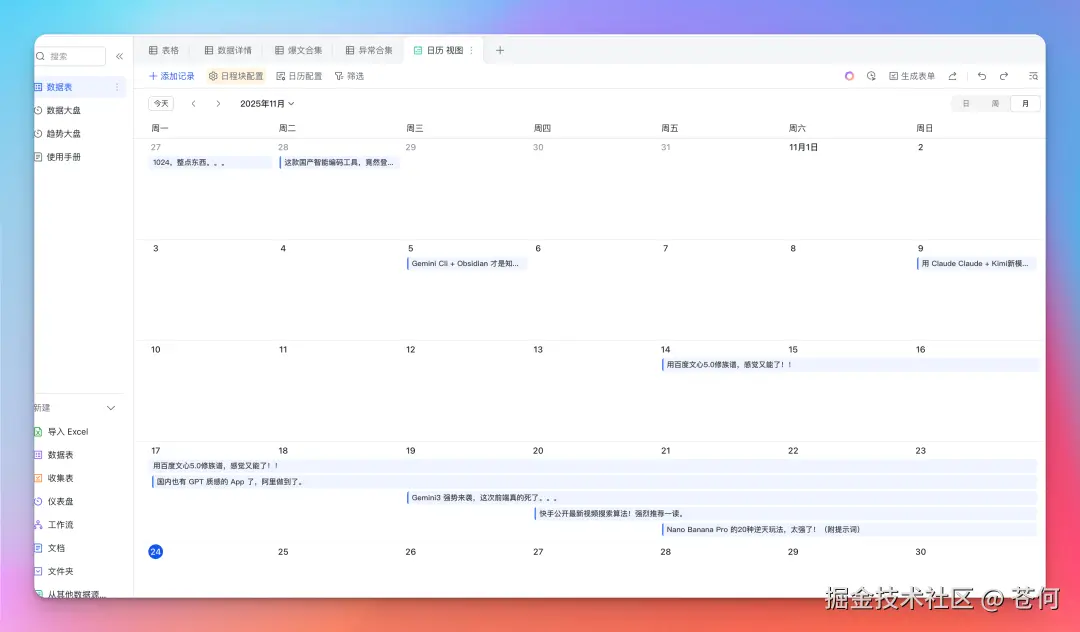Click the search field in the sidebar

[70, 56]
